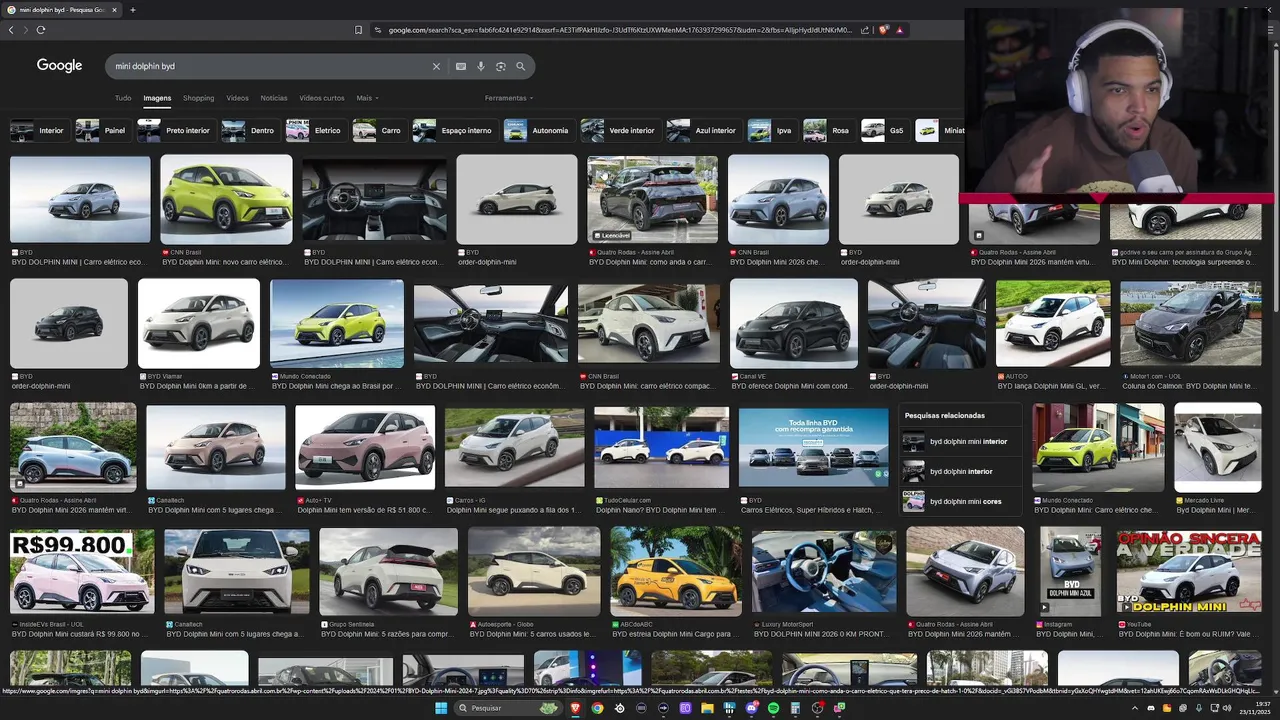Open the Opinião Sincera YouTube thumbnail

(x=1189, y=571)
